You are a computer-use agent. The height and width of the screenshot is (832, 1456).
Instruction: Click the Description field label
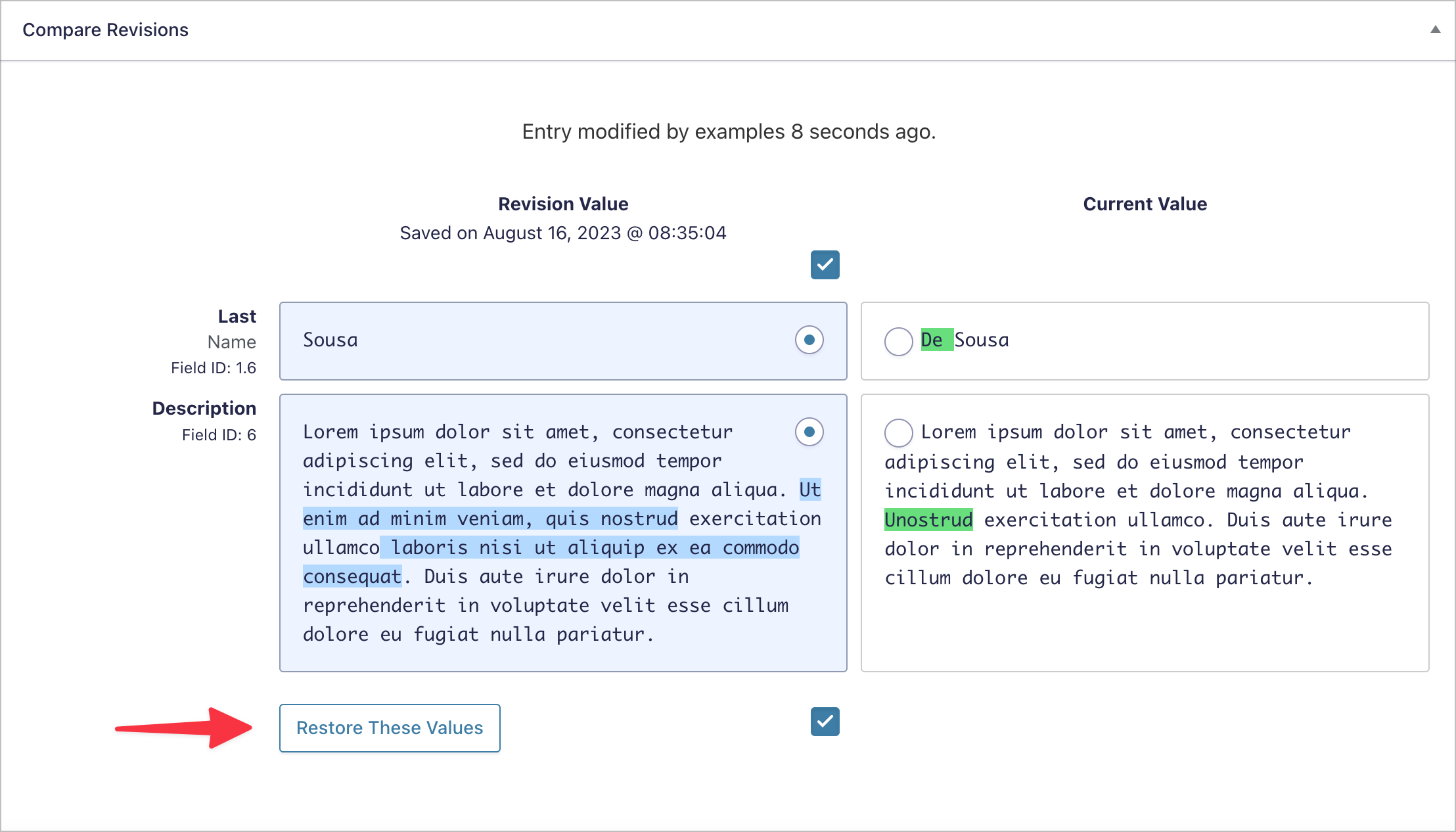coord(204,408)
